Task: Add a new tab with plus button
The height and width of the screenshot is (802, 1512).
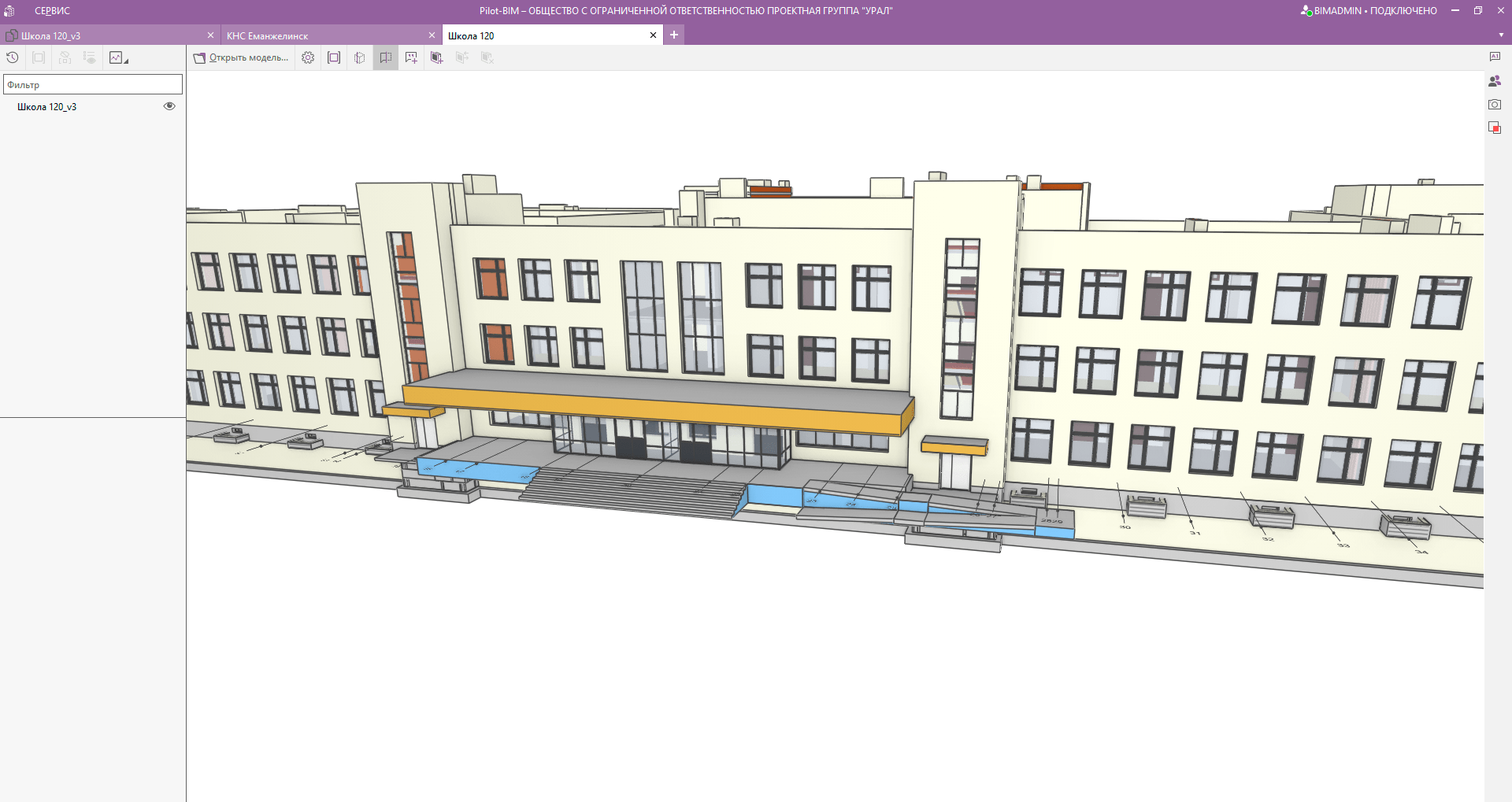Action: pyautogui.click(x=674, y=35)
